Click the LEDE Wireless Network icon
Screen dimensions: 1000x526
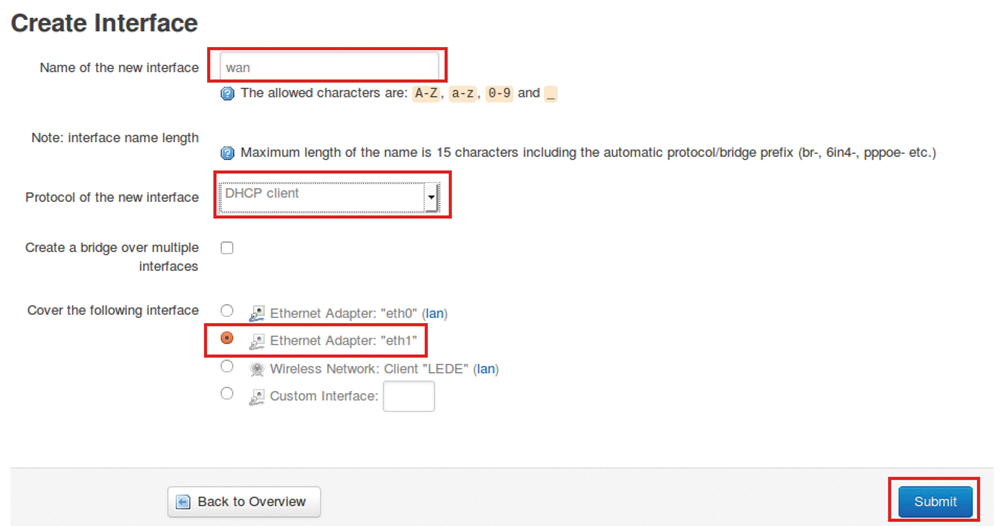[x=256, y=369]
